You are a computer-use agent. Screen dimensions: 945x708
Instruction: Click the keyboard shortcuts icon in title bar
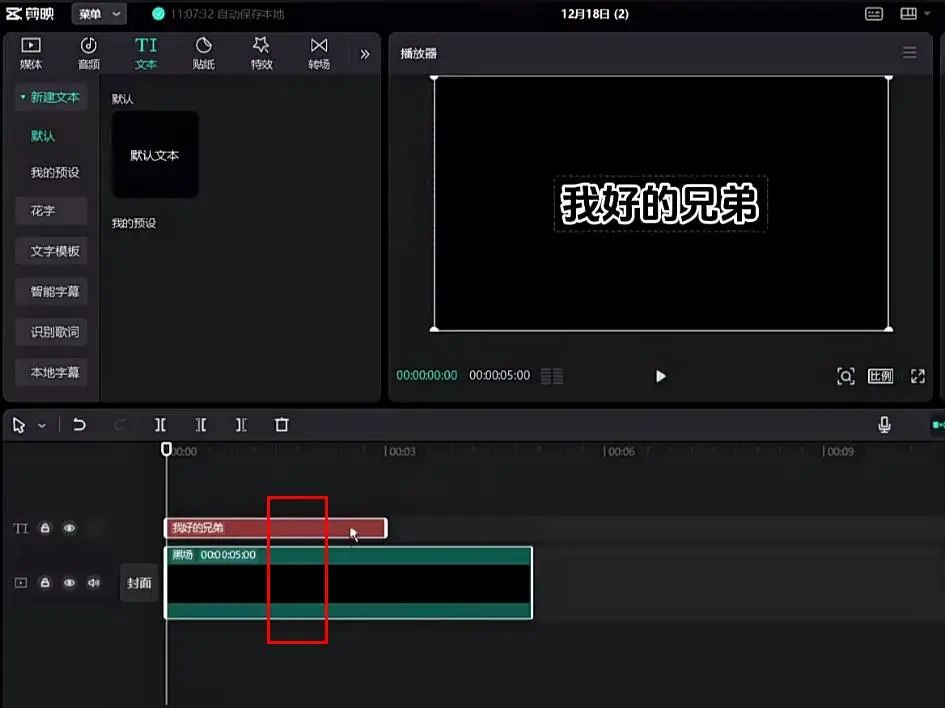pos(873,14)
